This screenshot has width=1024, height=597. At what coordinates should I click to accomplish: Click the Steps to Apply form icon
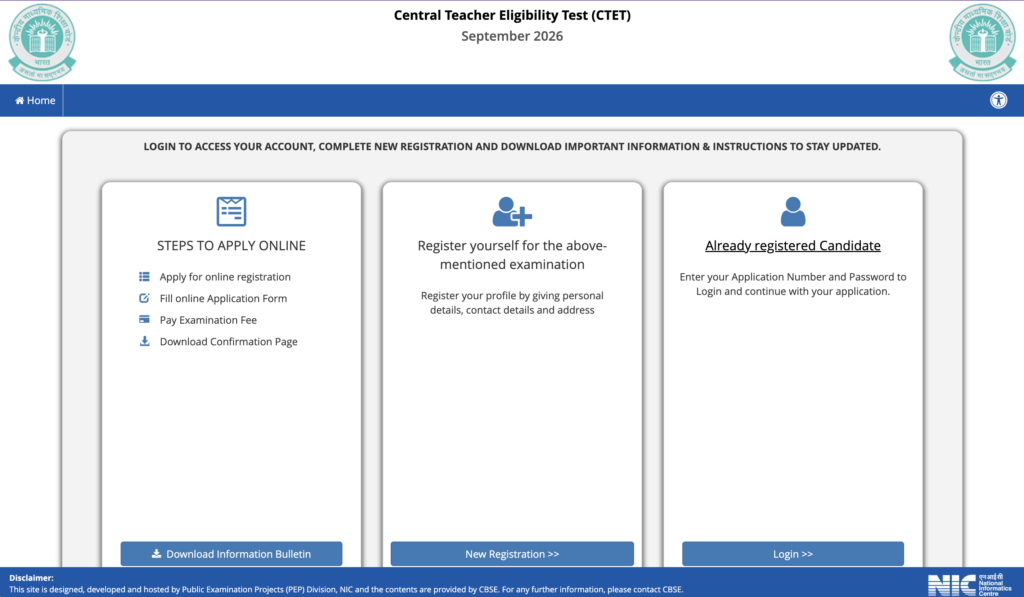coord(231,212)
